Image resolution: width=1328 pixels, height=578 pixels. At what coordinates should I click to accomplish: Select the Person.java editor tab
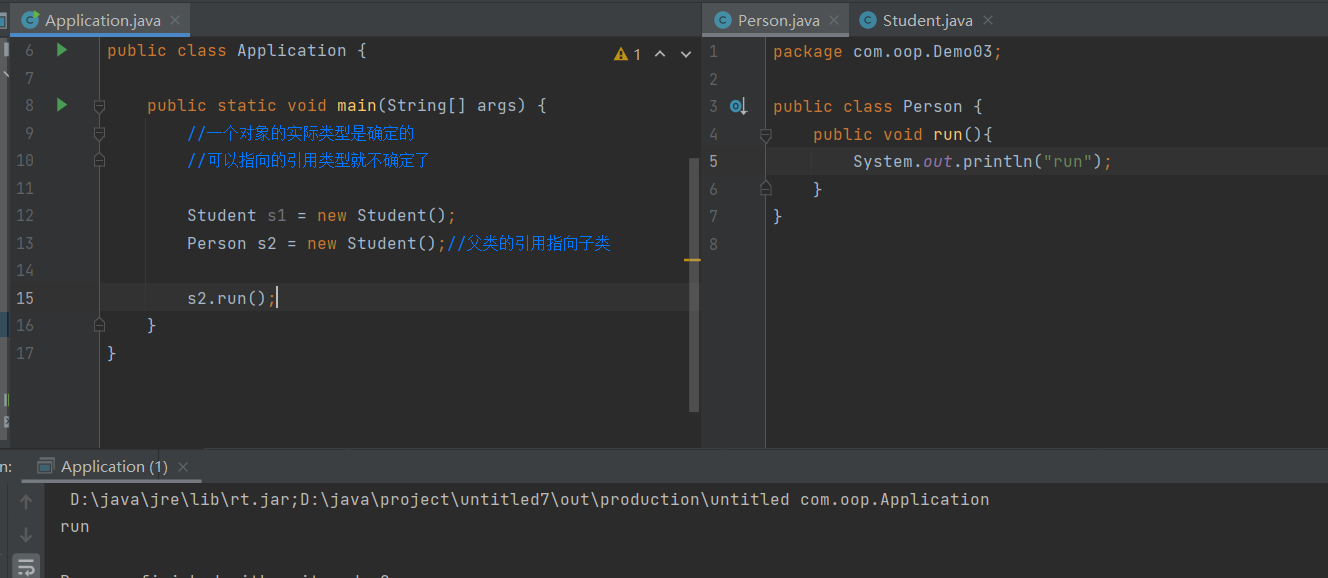coord(777,20)
